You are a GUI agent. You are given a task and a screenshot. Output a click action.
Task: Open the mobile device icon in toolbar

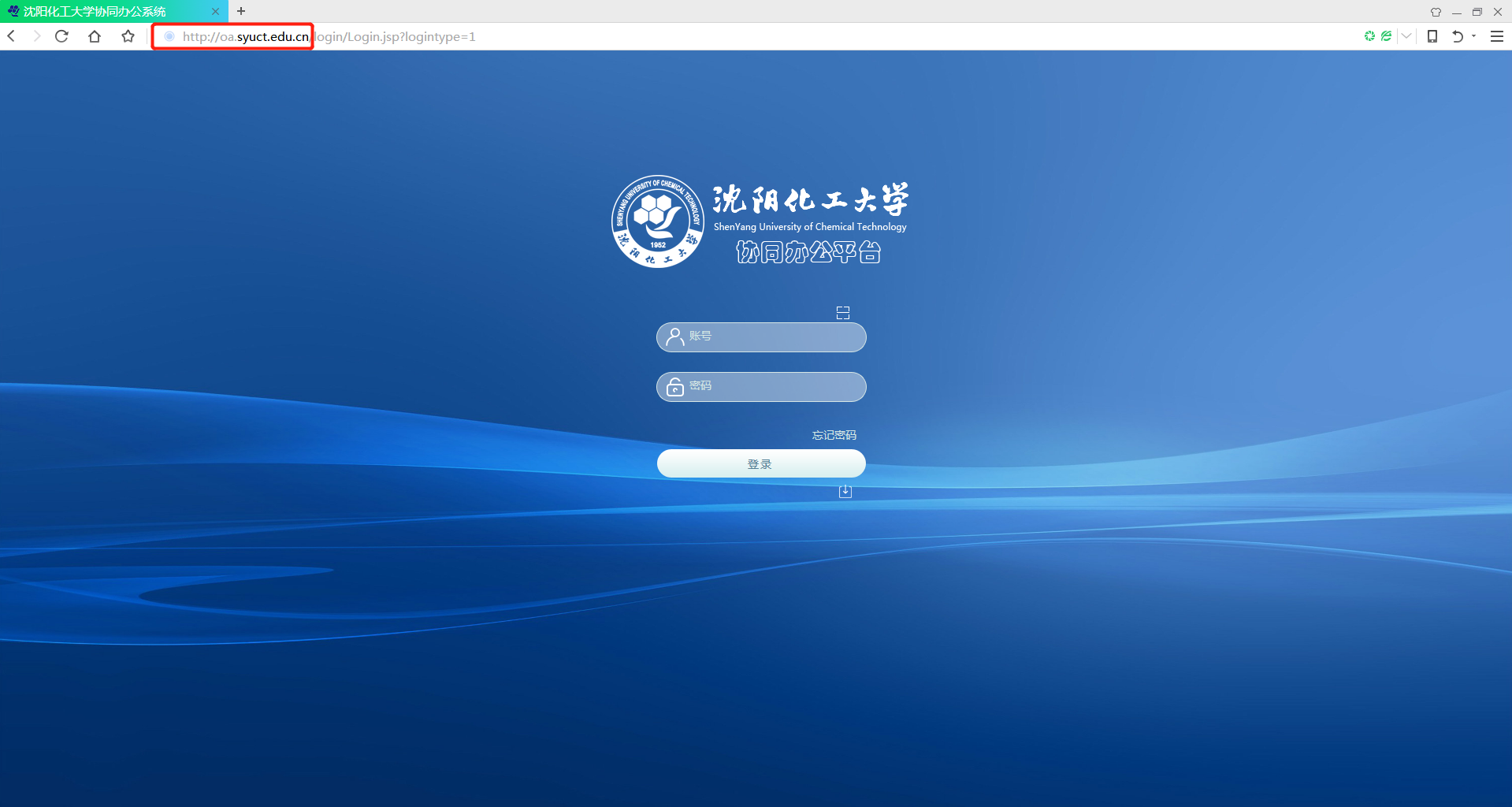tap(1432, 36)
